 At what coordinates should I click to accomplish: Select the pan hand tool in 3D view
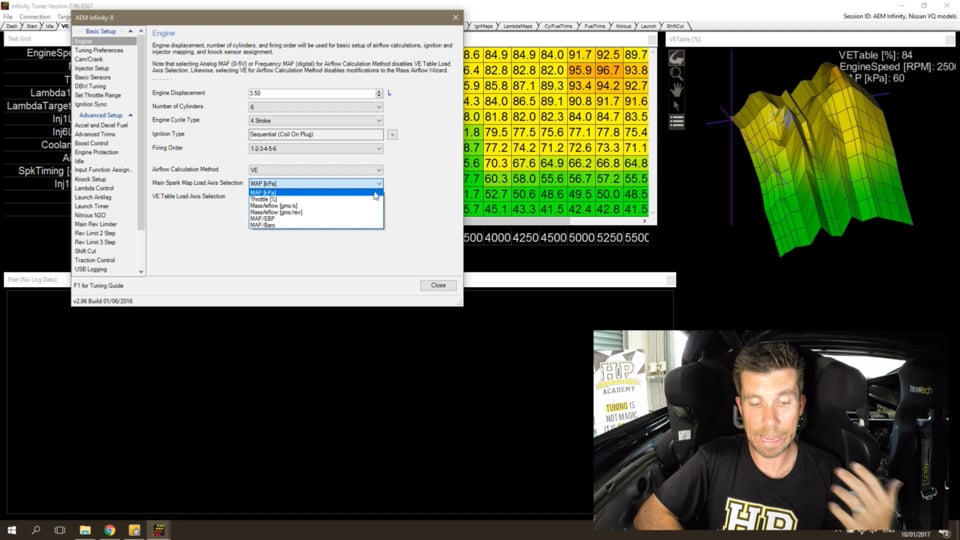677,89
